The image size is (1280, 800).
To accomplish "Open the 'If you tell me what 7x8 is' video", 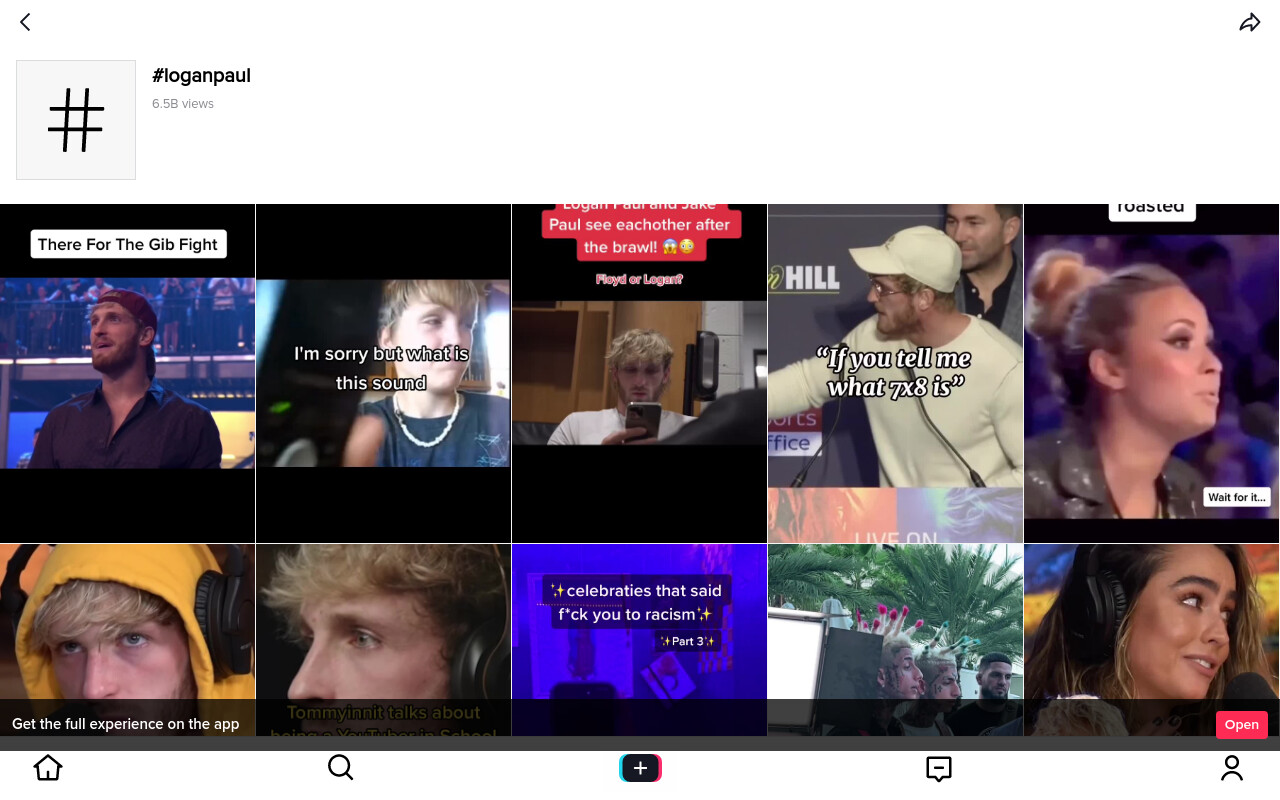I will [x=895, y=373].
